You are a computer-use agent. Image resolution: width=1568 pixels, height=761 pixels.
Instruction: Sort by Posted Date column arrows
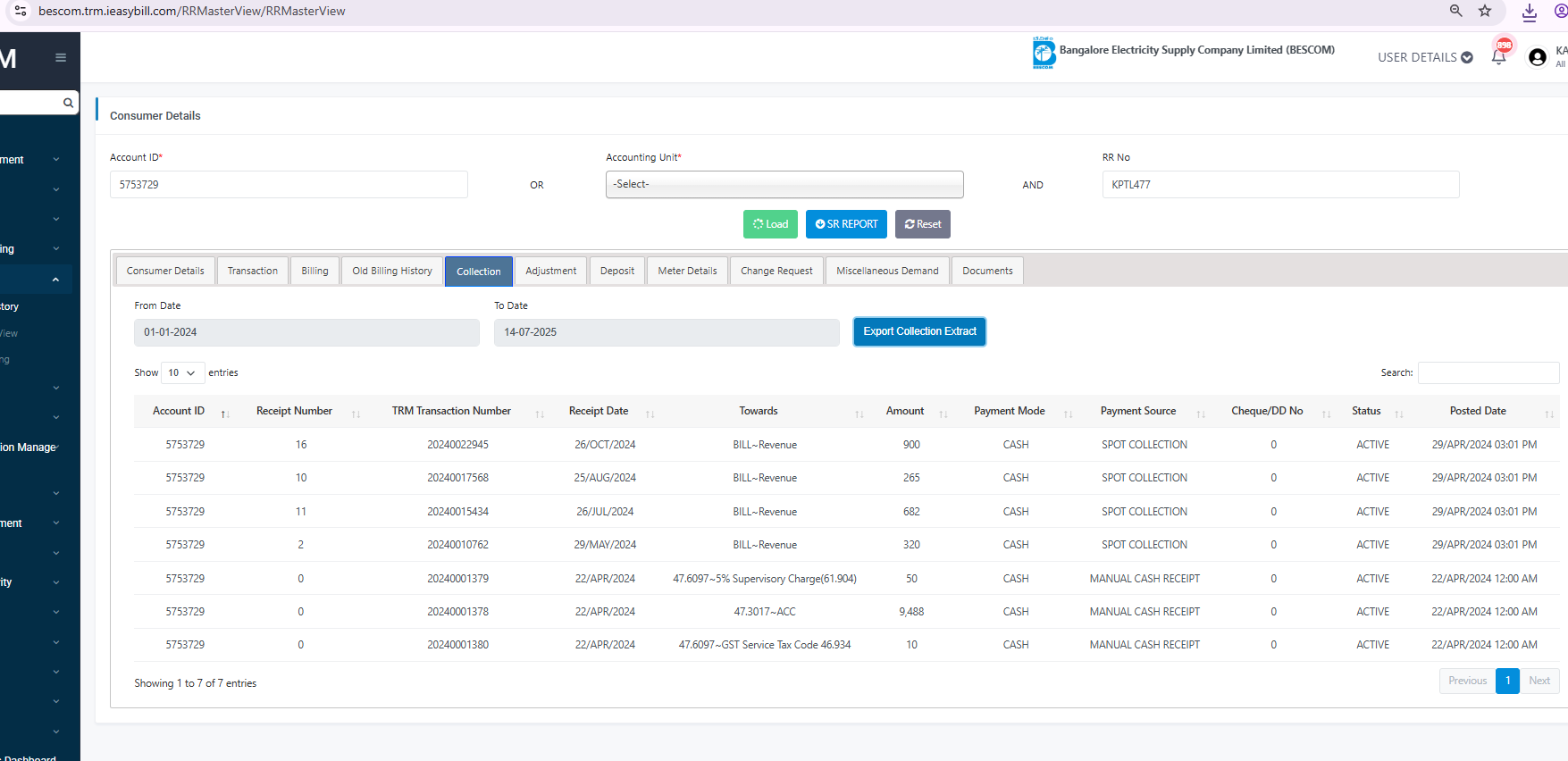point(1549,414)
